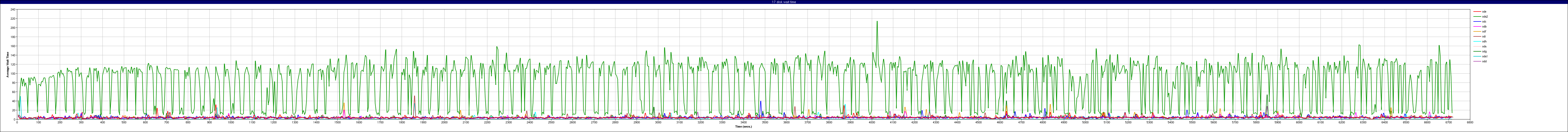Click the '200' y-axis tick label
The width and height of the screenshot is (1568, 132).
click(13, 28)
